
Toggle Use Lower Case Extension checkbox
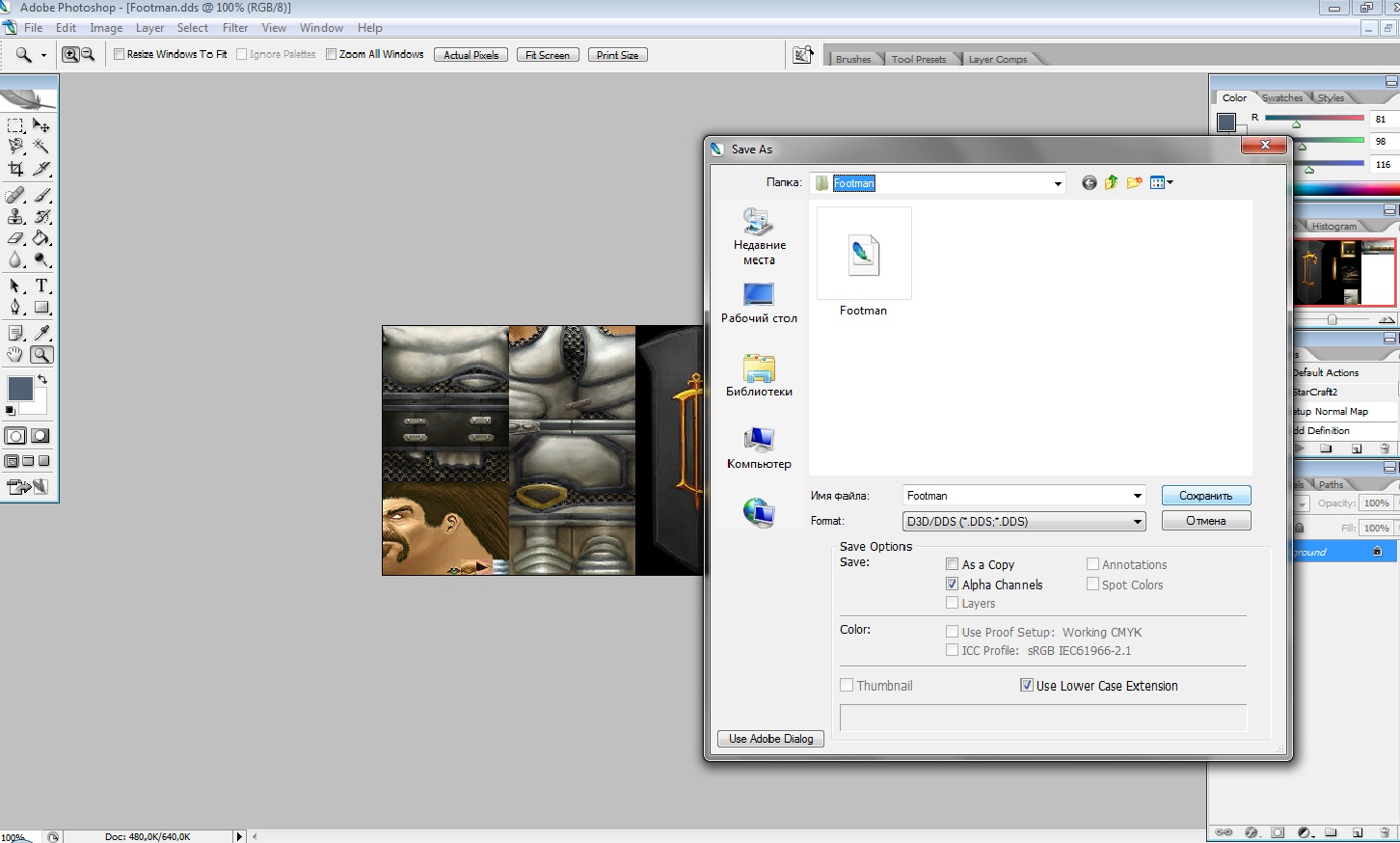(1027, 686)
